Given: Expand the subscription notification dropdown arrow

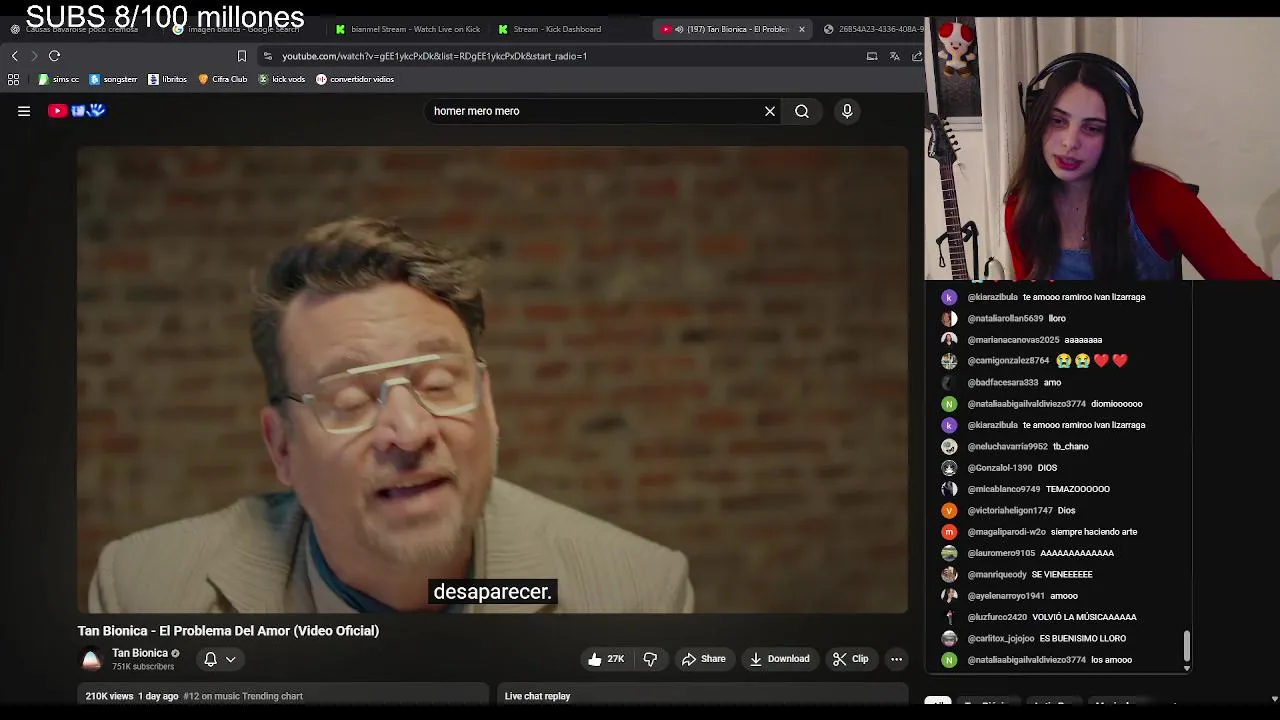Looking at the screenshot, I should coord(230,659).
